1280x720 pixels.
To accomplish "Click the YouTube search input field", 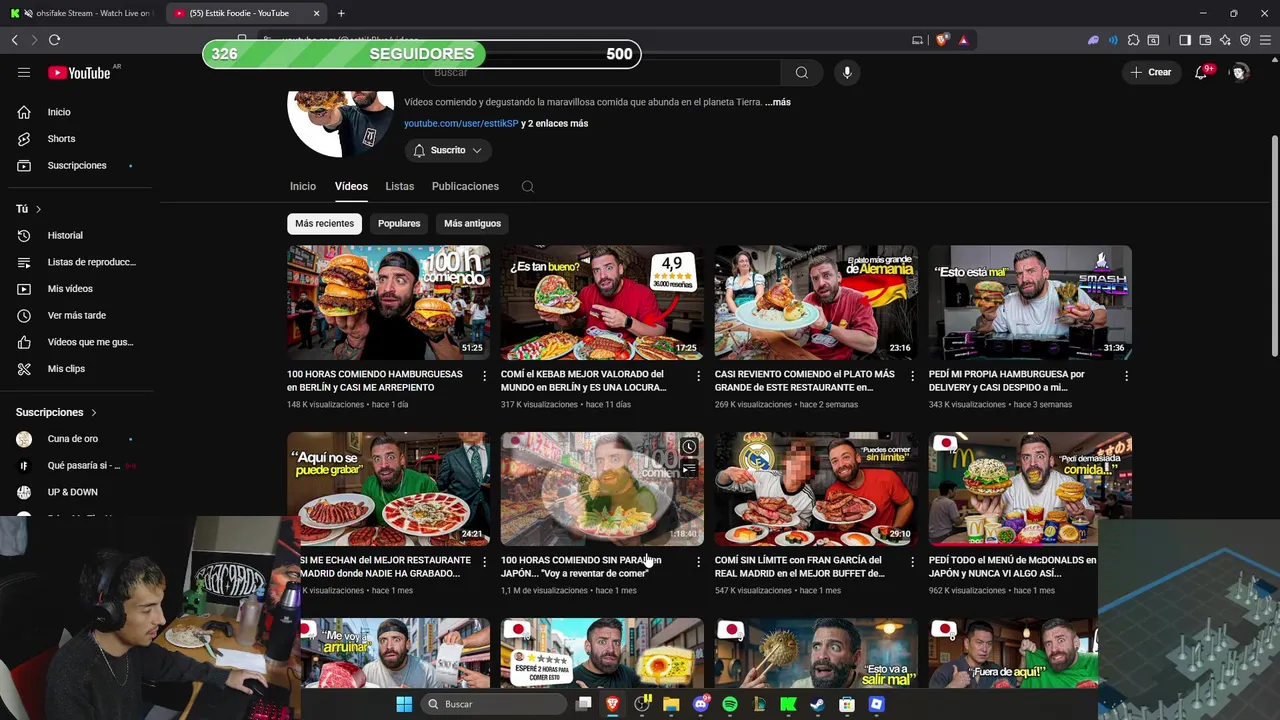I will 603,72.
